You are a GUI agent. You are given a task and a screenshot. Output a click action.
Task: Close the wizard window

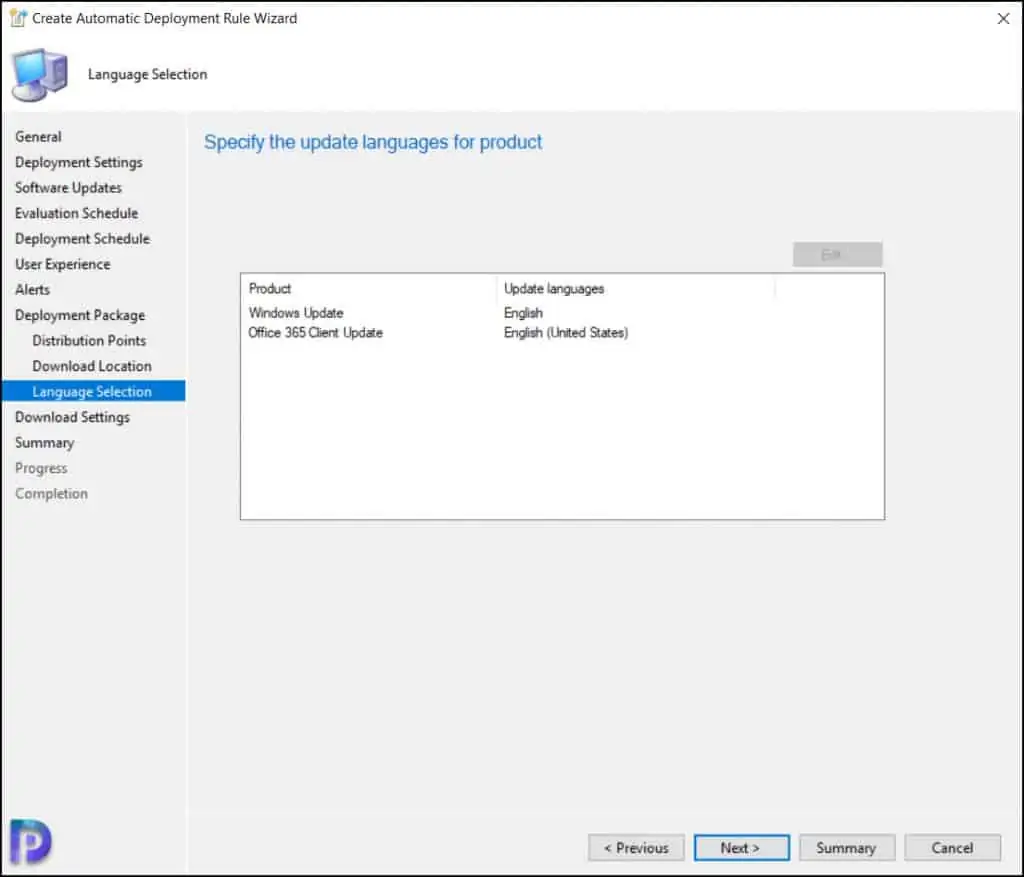click(x=1003, y=18)
